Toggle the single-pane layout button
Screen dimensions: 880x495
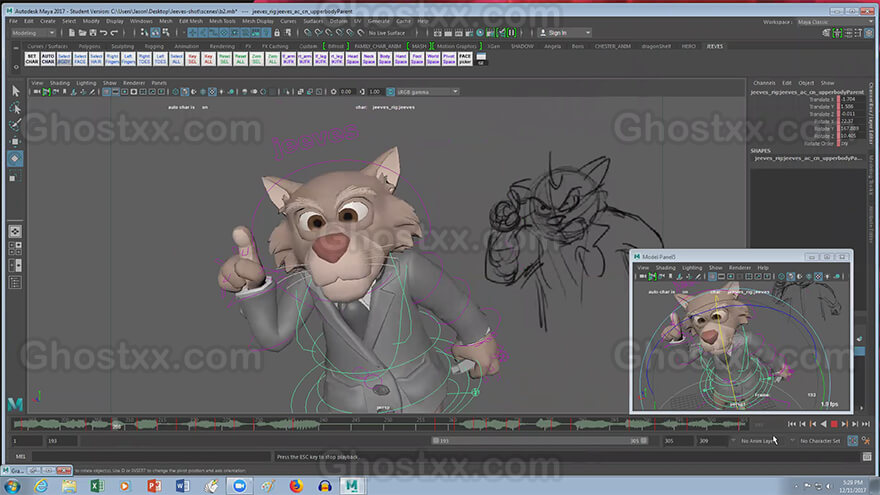(x=15, y=231)
